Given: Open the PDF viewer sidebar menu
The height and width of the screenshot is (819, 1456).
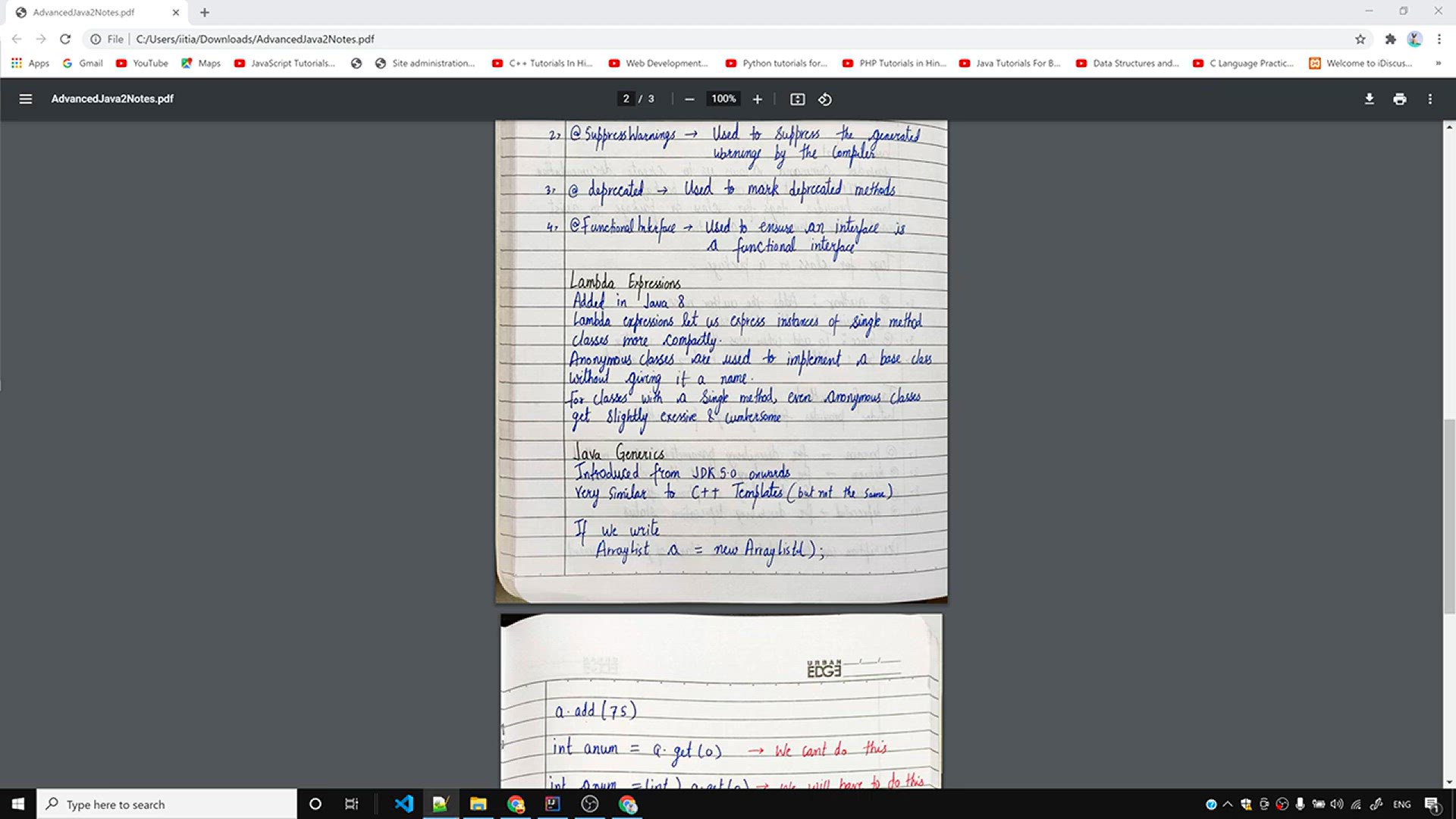Looking at the screenshot, I should [x=25, y=99].
